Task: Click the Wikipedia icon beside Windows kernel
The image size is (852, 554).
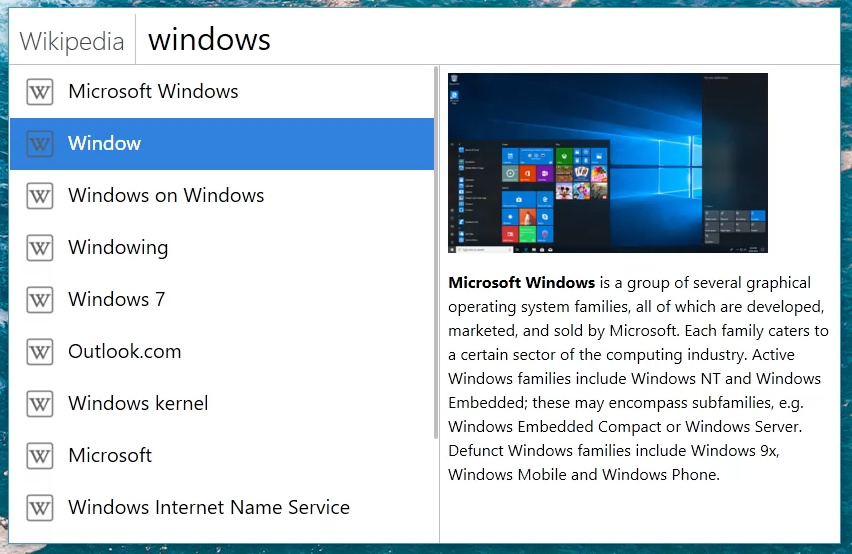Action: (40, 404)
